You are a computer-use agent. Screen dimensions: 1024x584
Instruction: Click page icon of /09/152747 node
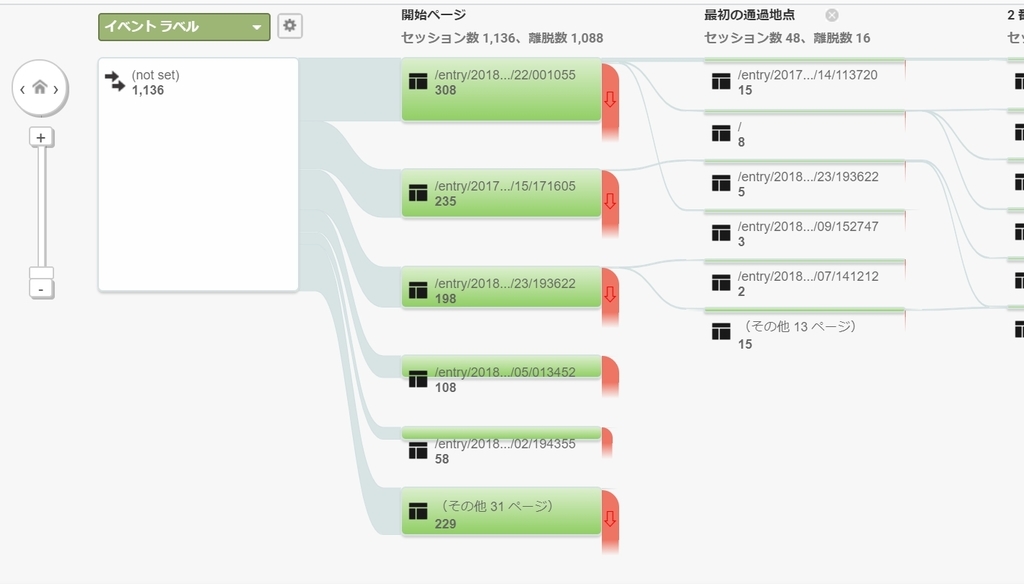[x=721, y=233]
